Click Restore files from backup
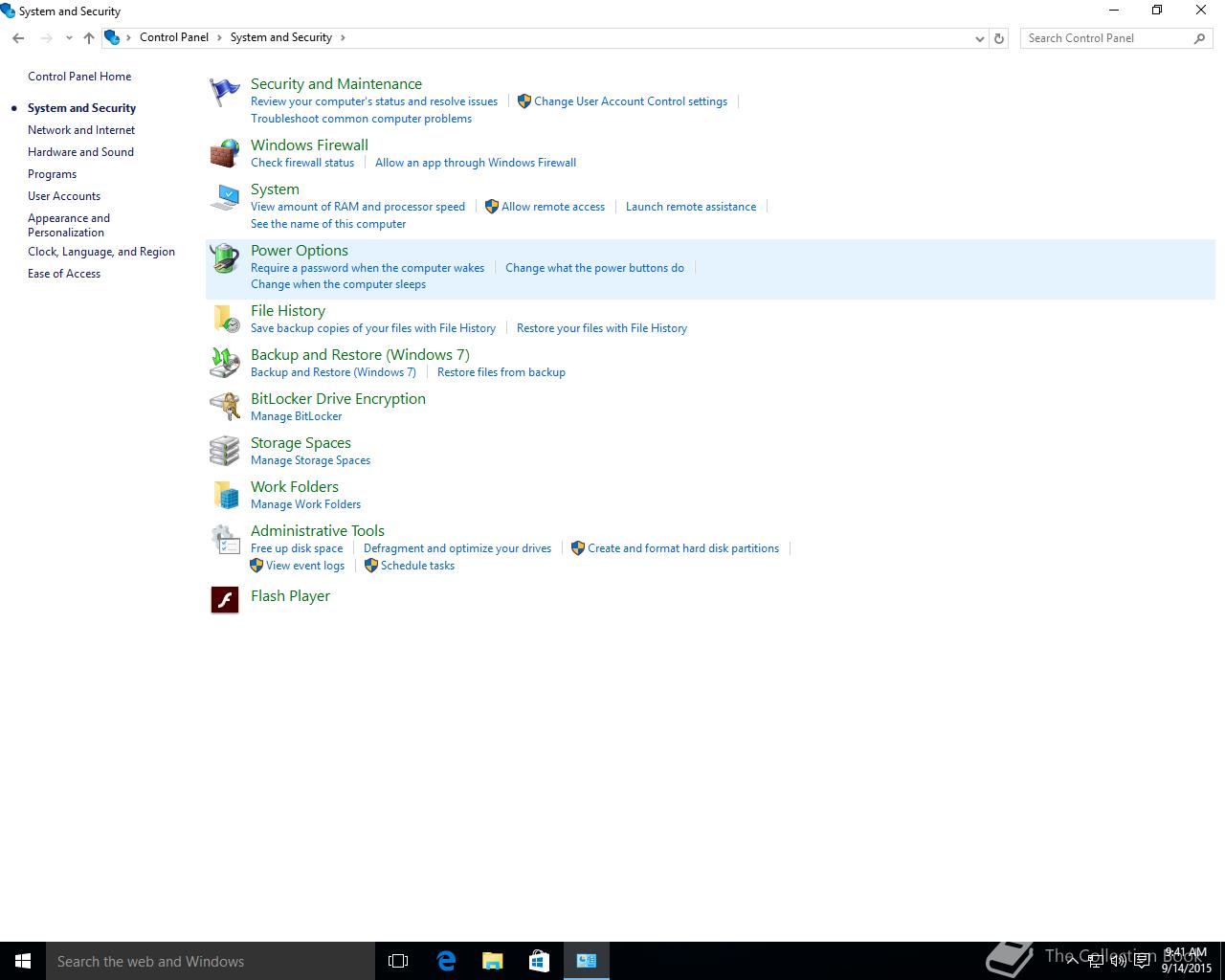Viewport: 1225px width, 980px height. (x=501, y=372)
